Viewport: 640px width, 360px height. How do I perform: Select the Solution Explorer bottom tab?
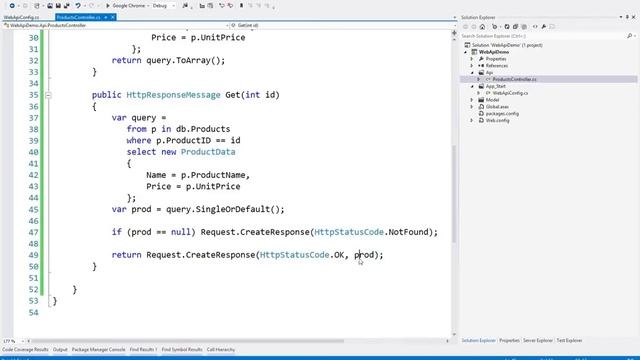478,340
